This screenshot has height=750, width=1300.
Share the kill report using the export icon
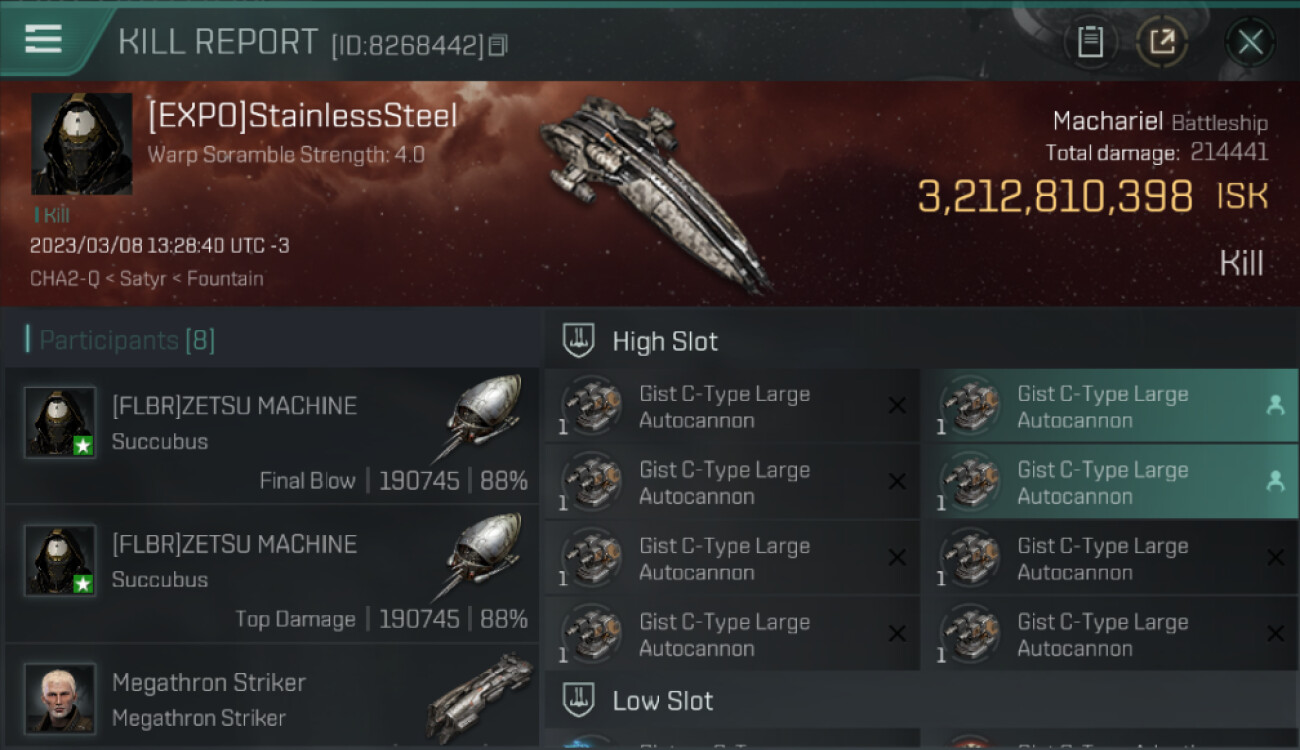click(1161, 43)
